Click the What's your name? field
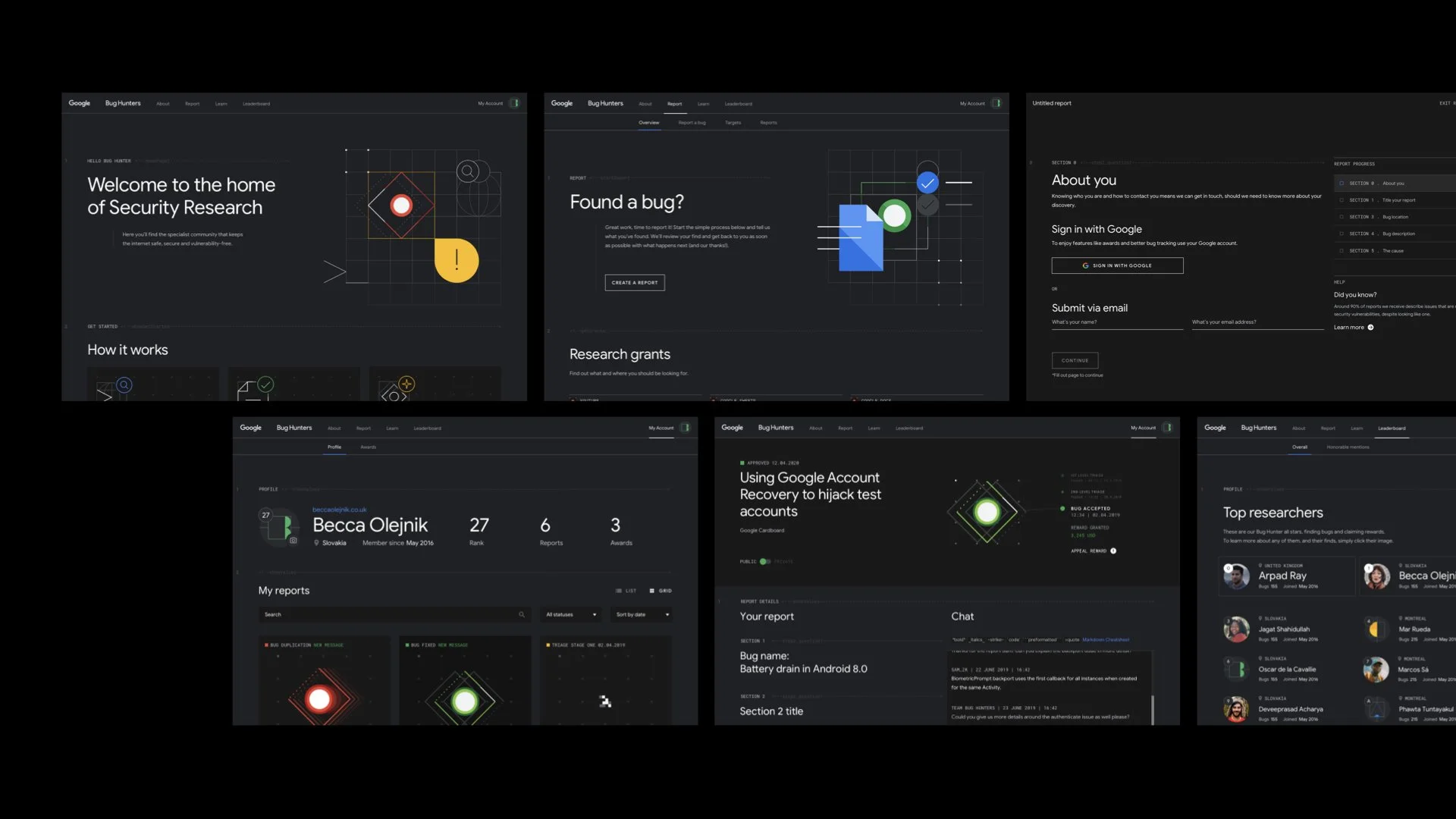 pos(1117,322)
